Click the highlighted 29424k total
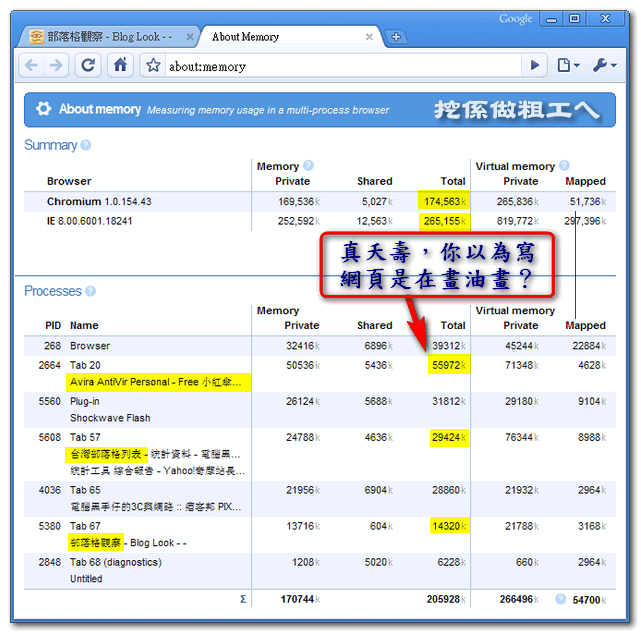 pos(449,437)
